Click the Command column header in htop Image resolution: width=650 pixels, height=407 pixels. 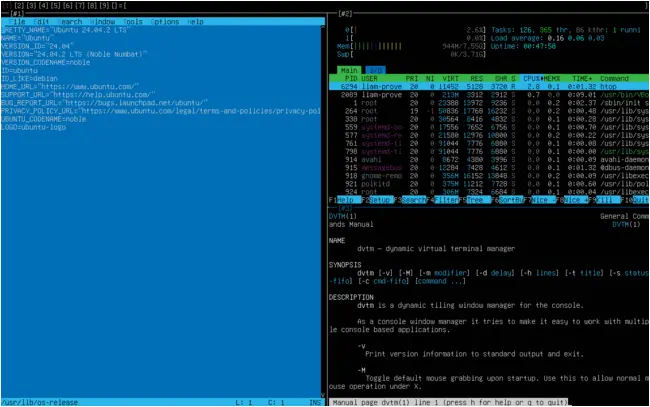[x=614, y=78]
